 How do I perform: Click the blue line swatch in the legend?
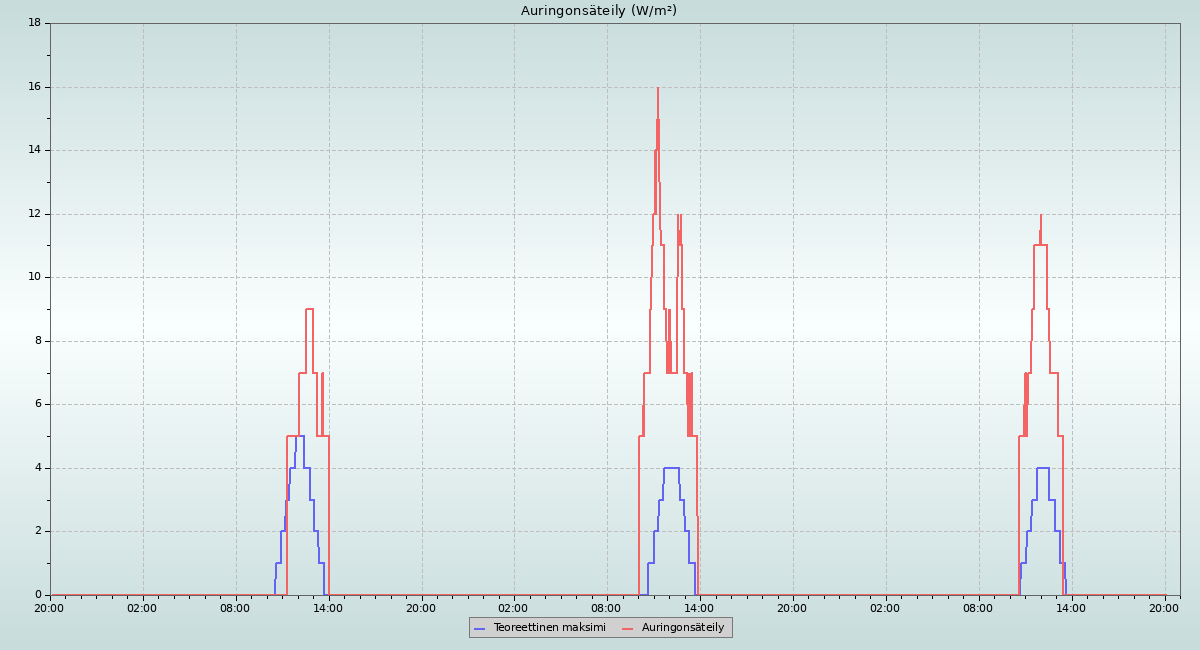(x=480, y=628)
